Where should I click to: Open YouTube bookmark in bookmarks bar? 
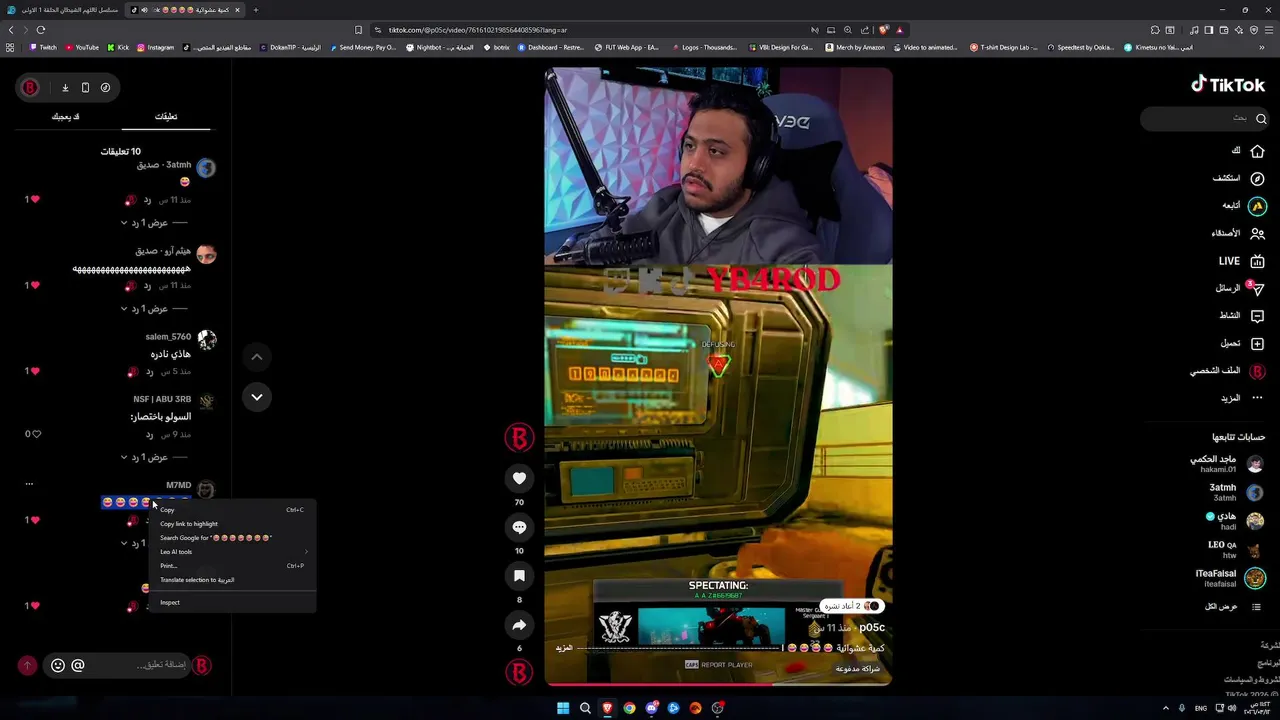(x=82, y=47)
